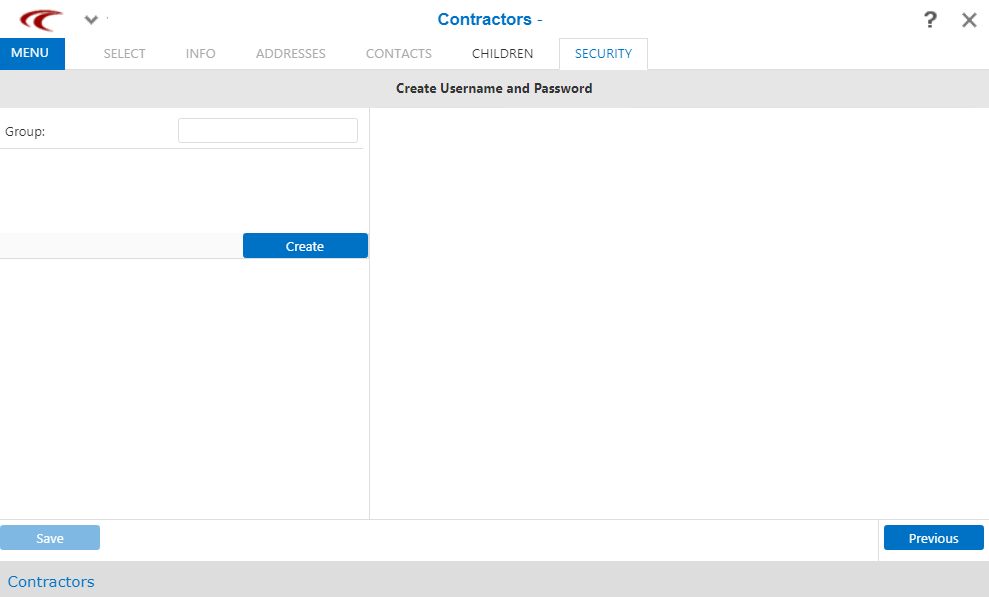
Task: Close the Contractors window
Action: pos(969,20)
